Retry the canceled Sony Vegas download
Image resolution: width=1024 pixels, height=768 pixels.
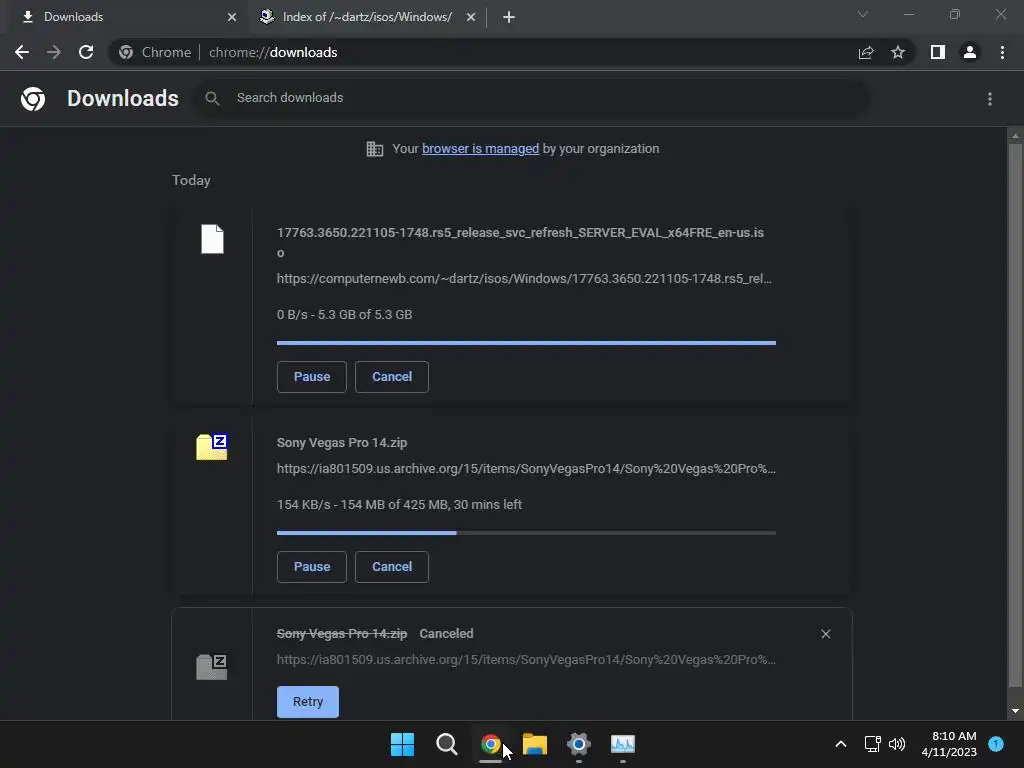click(x=308, y=702)
